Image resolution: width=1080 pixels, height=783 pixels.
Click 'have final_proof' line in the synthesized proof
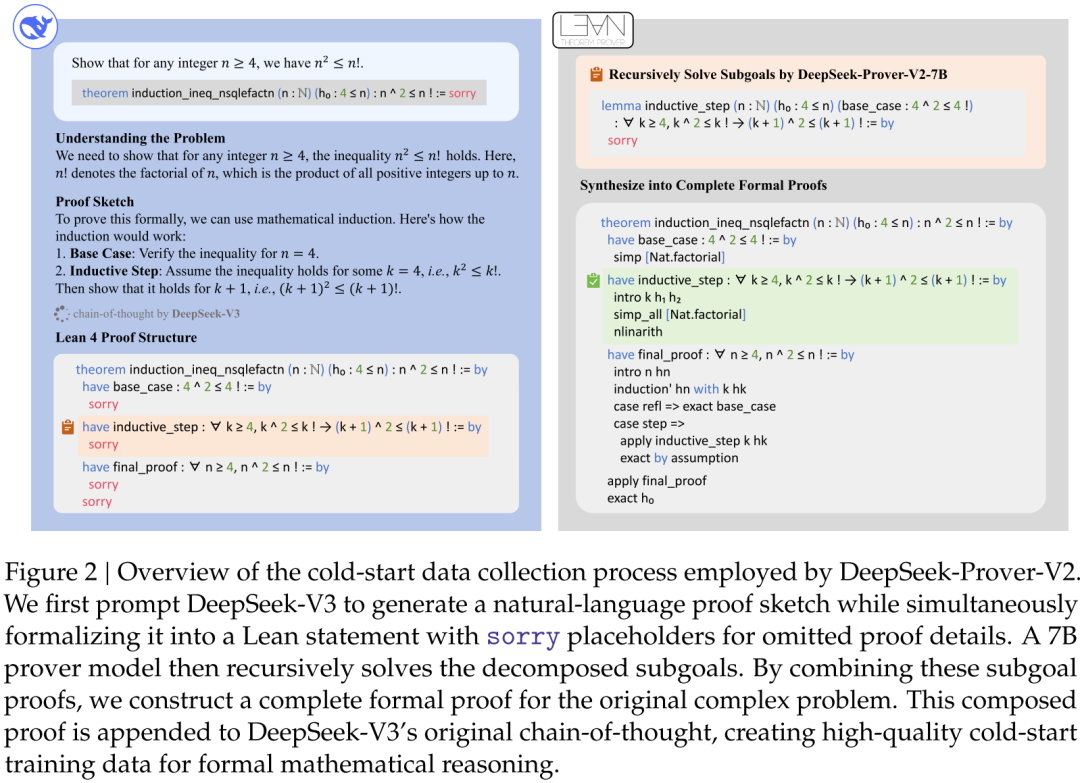click(x=731, y=355)
